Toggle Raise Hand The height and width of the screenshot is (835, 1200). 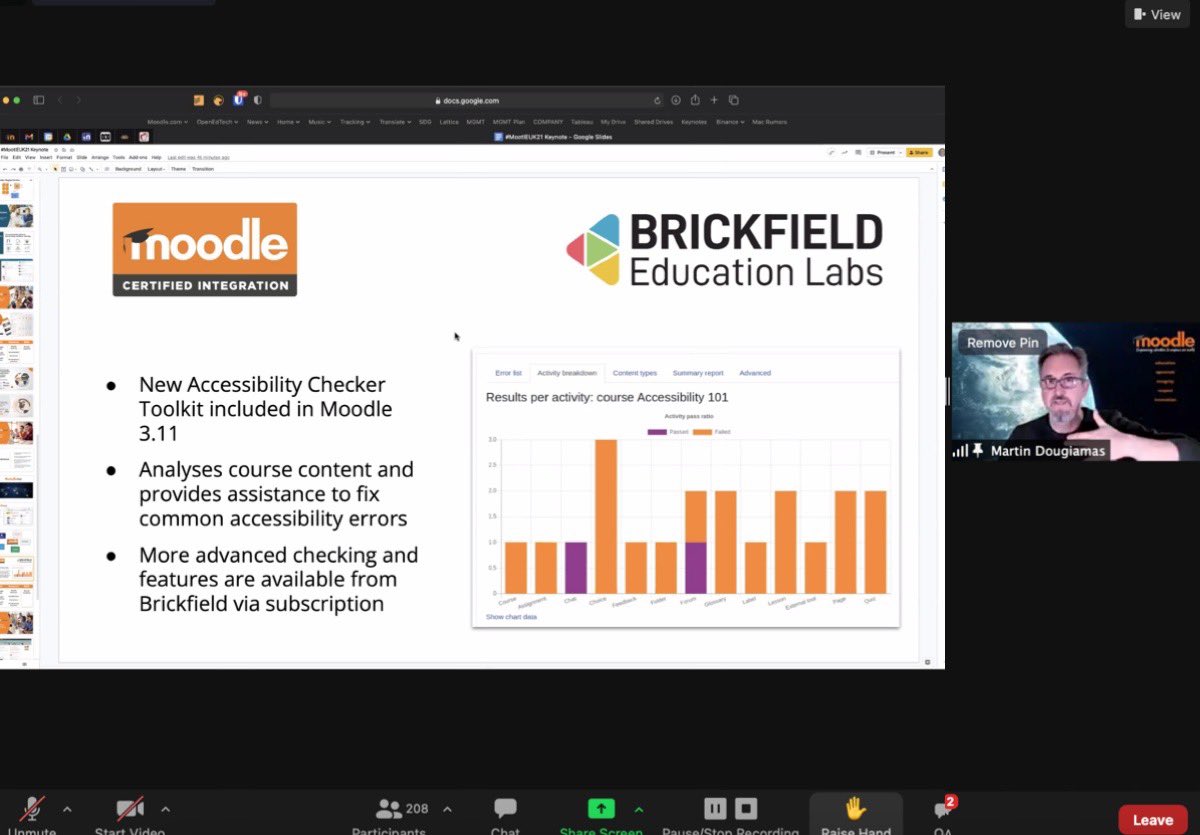856,813
